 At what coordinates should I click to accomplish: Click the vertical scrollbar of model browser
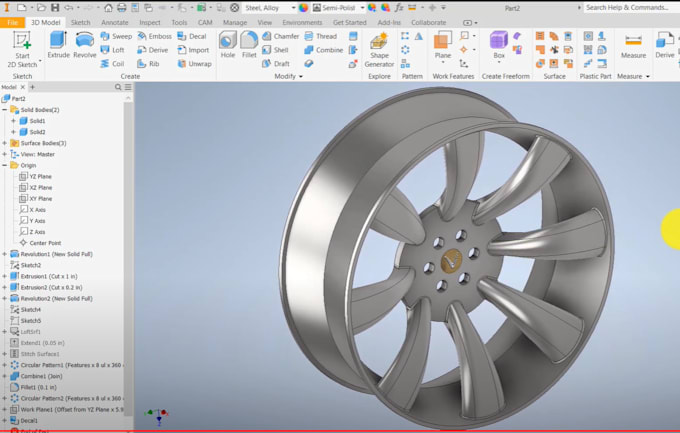coord(128,260)
